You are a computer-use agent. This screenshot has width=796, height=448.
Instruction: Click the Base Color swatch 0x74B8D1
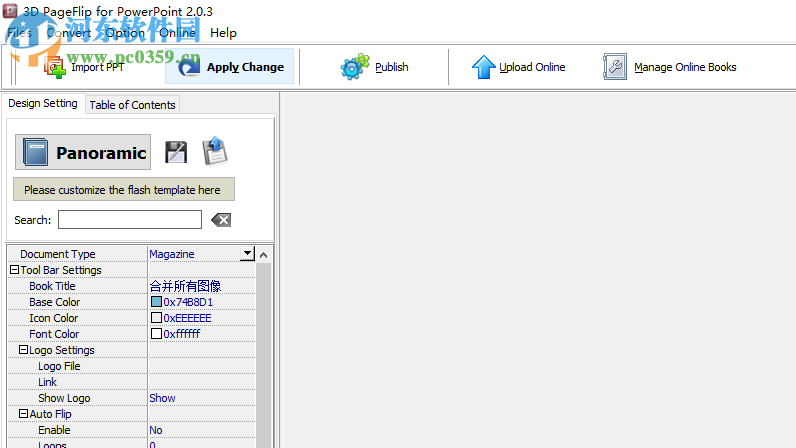point(156,302)
